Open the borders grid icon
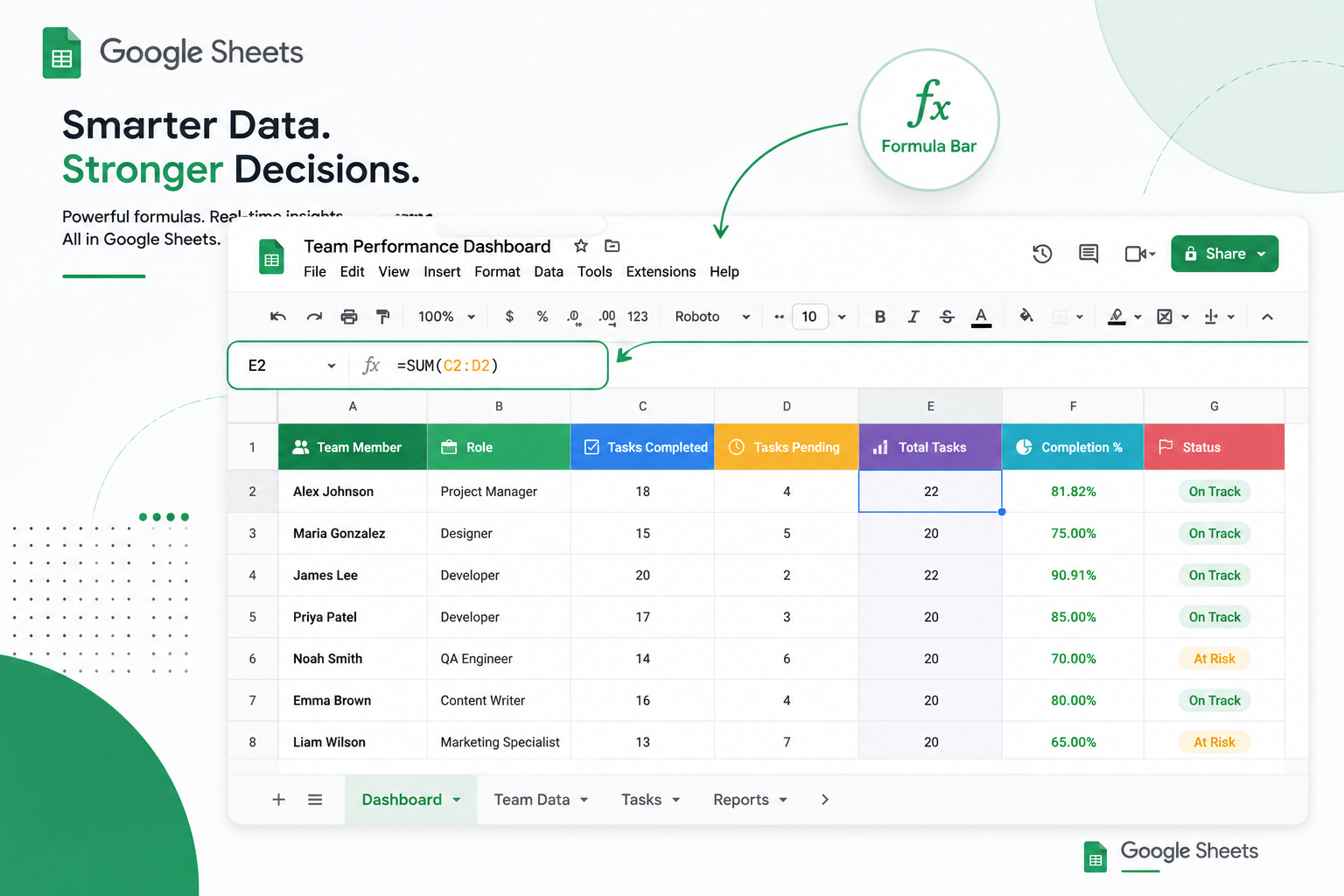The height and width of the screenshot is (896, 1344). point(1060,317)
